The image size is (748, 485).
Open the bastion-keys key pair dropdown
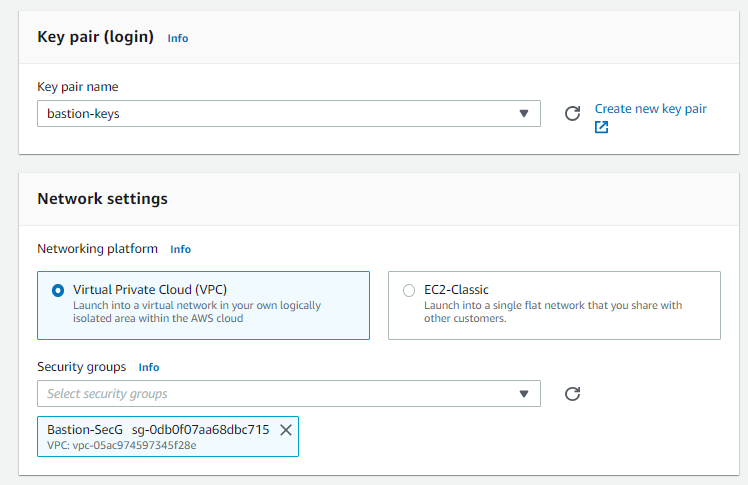(x=289, y=114)
